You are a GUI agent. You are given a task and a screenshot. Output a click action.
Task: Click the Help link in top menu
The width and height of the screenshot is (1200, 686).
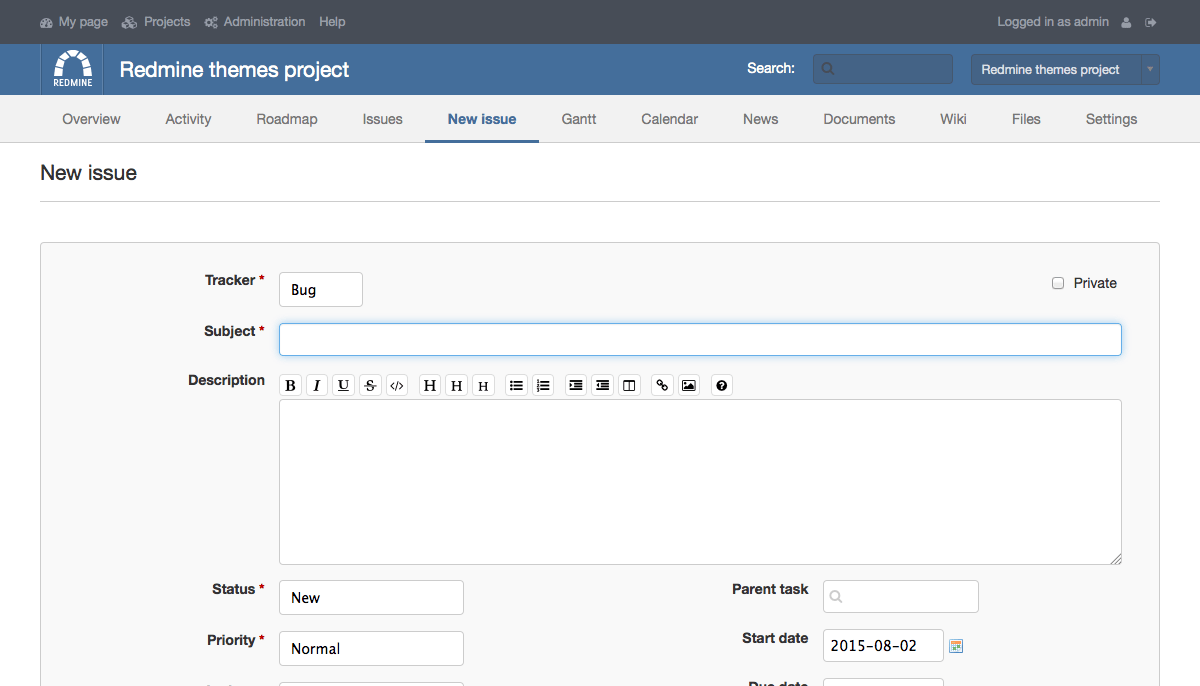tap(332, 22)
